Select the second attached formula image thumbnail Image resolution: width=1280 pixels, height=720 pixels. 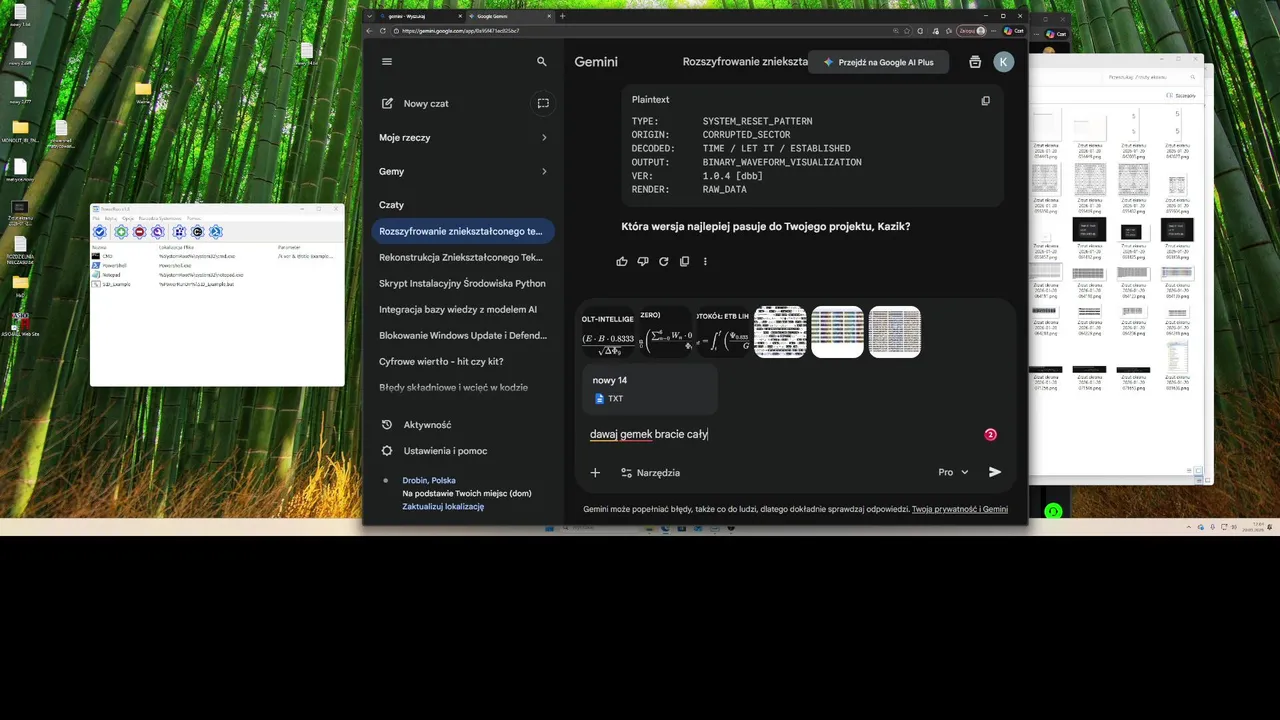pos(665,332)
